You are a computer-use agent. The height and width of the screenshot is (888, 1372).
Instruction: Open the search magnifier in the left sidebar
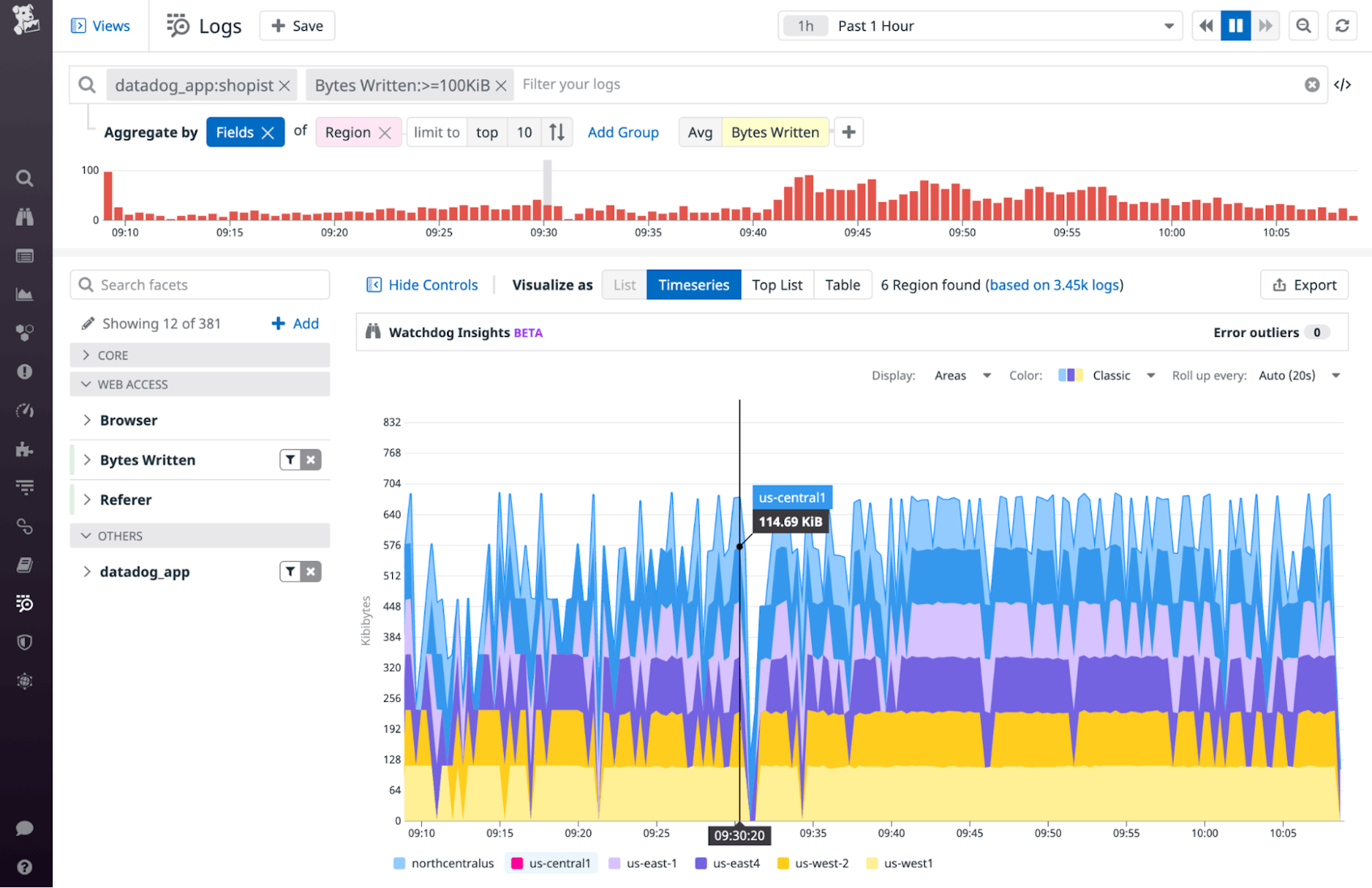coord(24,178)
